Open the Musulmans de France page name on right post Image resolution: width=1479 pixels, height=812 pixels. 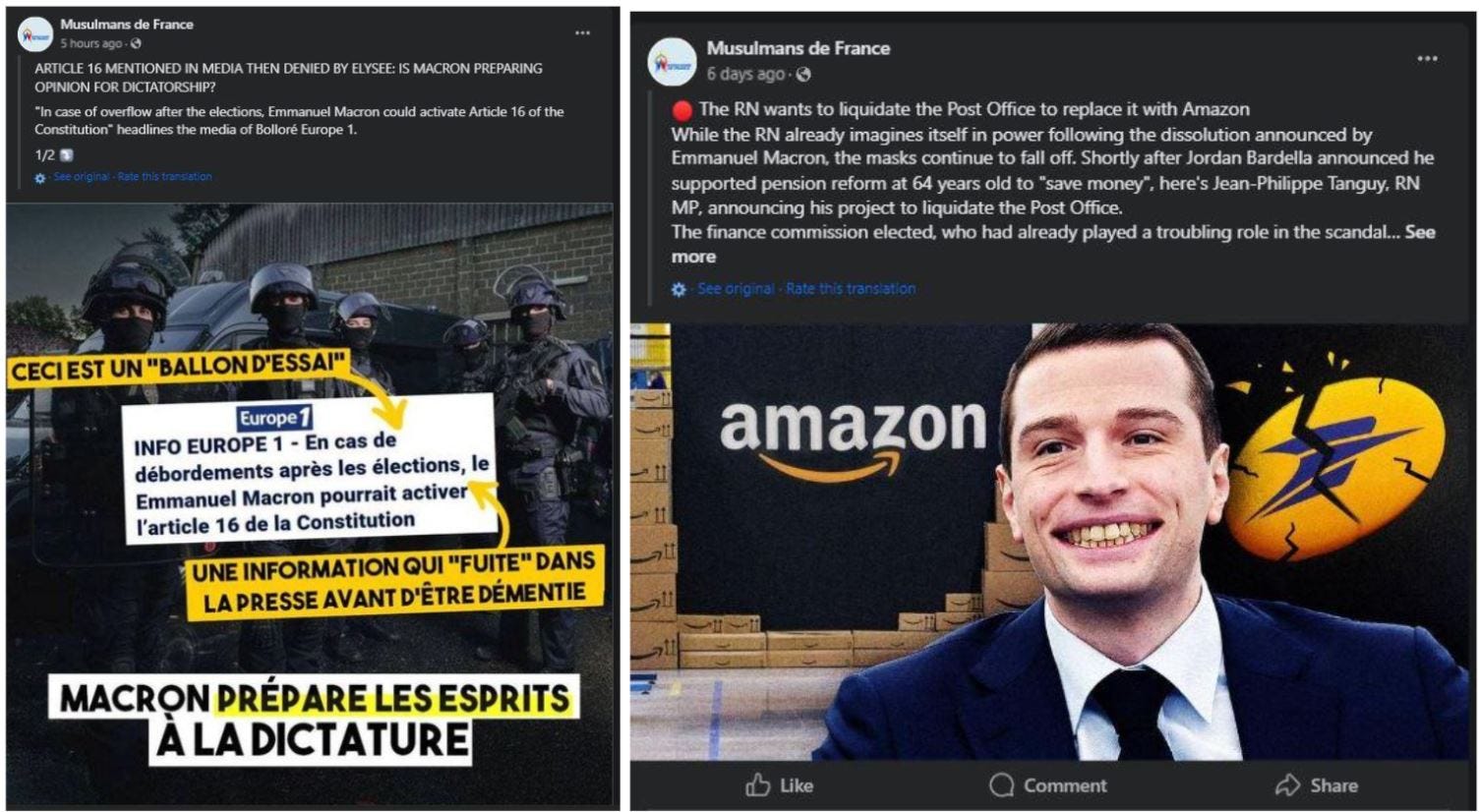[x=799, y=48]
